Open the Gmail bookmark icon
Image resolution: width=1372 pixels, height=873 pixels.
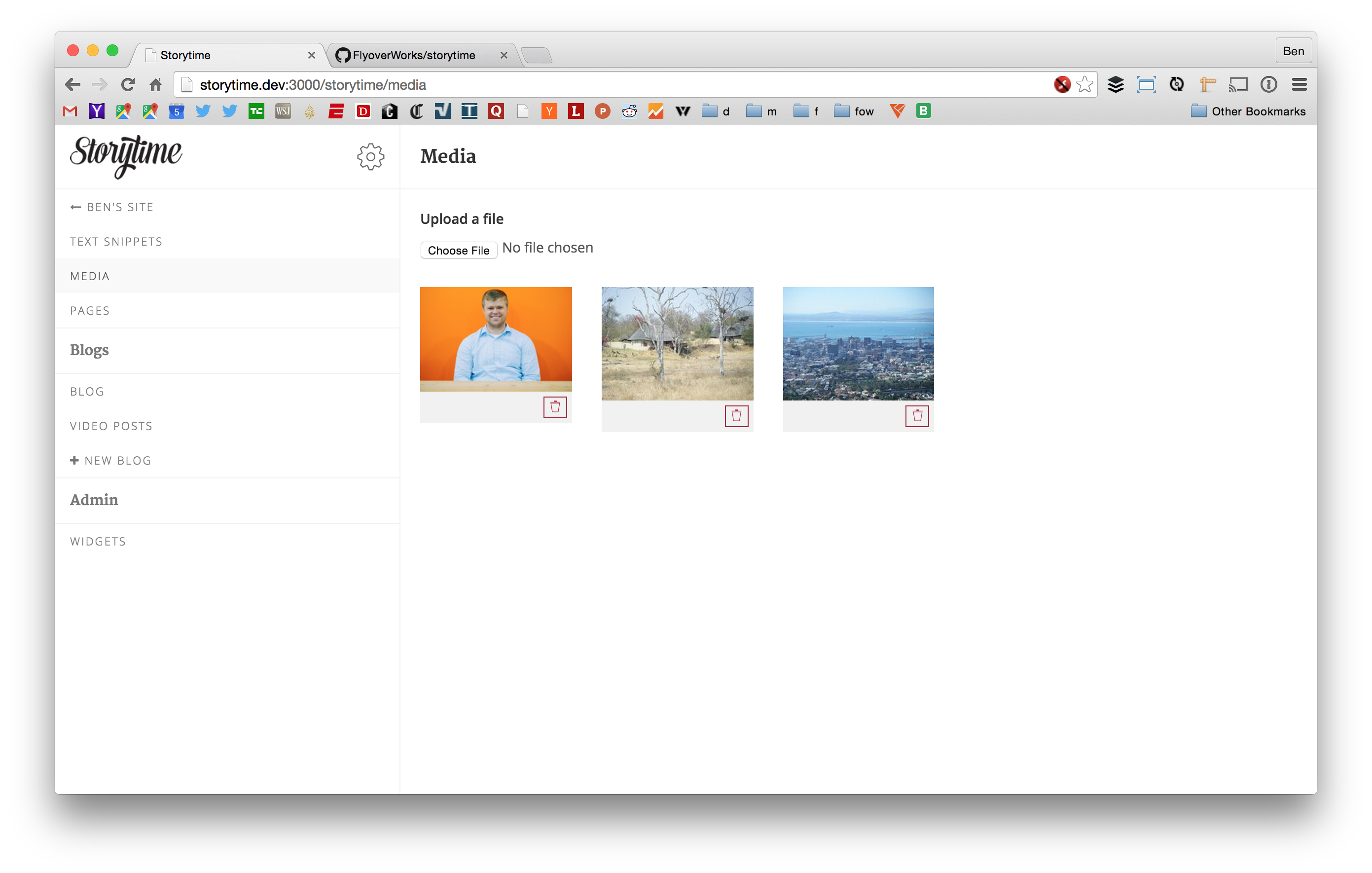(x=70, y=111)
